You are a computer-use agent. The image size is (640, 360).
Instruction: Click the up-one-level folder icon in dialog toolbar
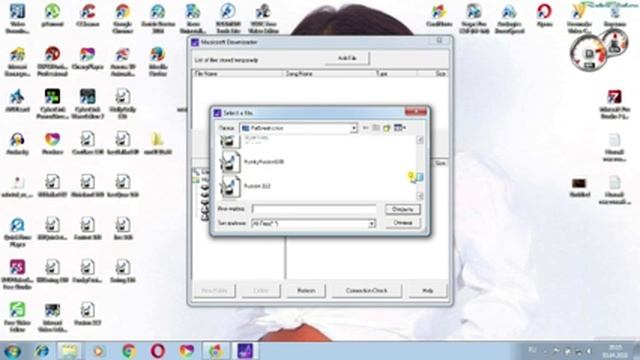[376, 128]
